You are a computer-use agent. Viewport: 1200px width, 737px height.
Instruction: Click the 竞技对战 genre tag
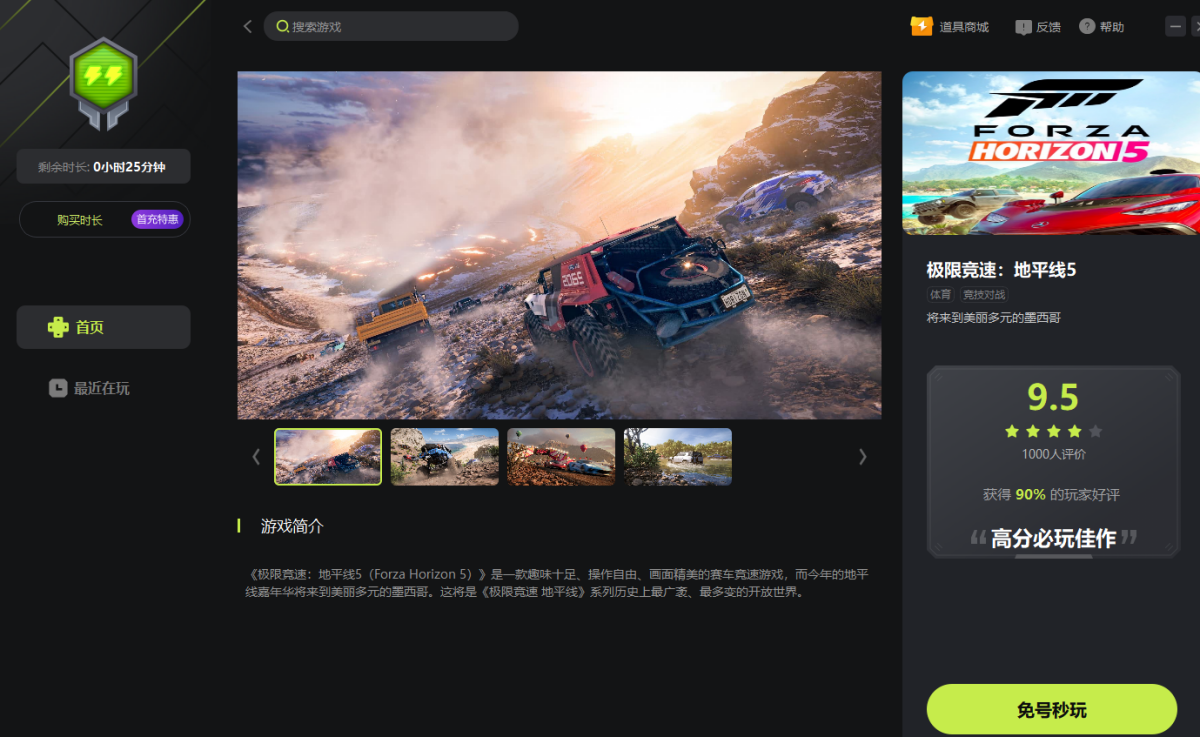tap(984, 295)
